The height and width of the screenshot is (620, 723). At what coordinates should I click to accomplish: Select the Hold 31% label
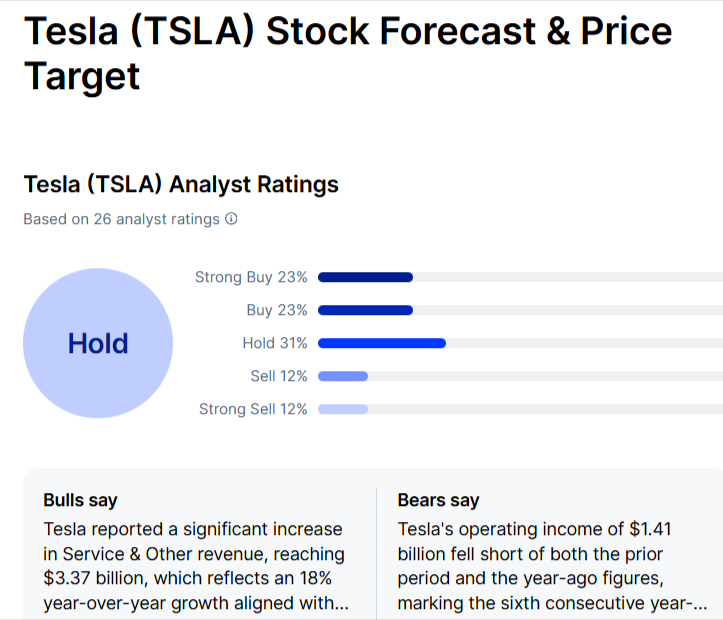click(x=275, y=343)
